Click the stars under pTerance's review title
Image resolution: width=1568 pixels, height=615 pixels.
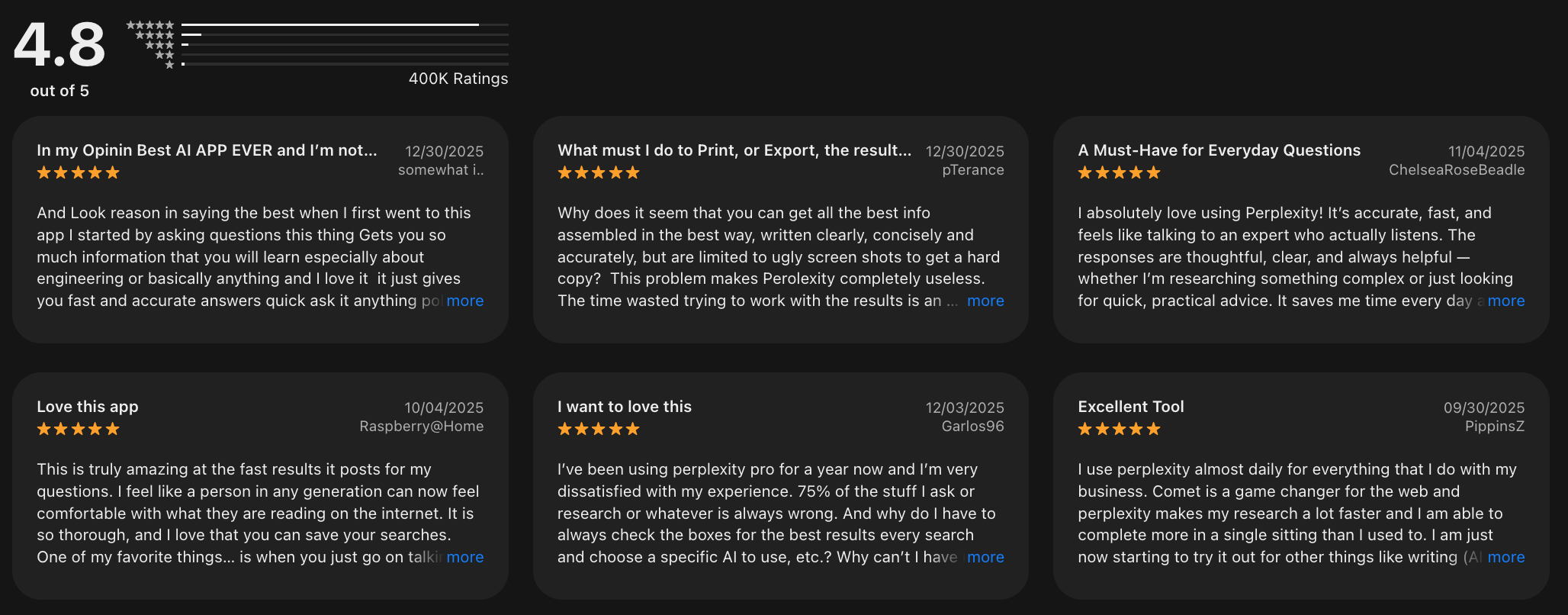click(x=597, y=172)
